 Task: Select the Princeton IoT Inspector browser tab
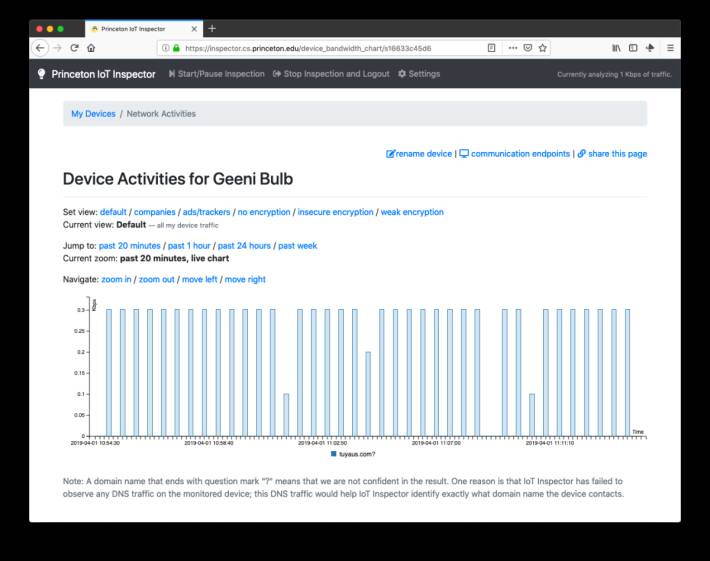point(144,29)
